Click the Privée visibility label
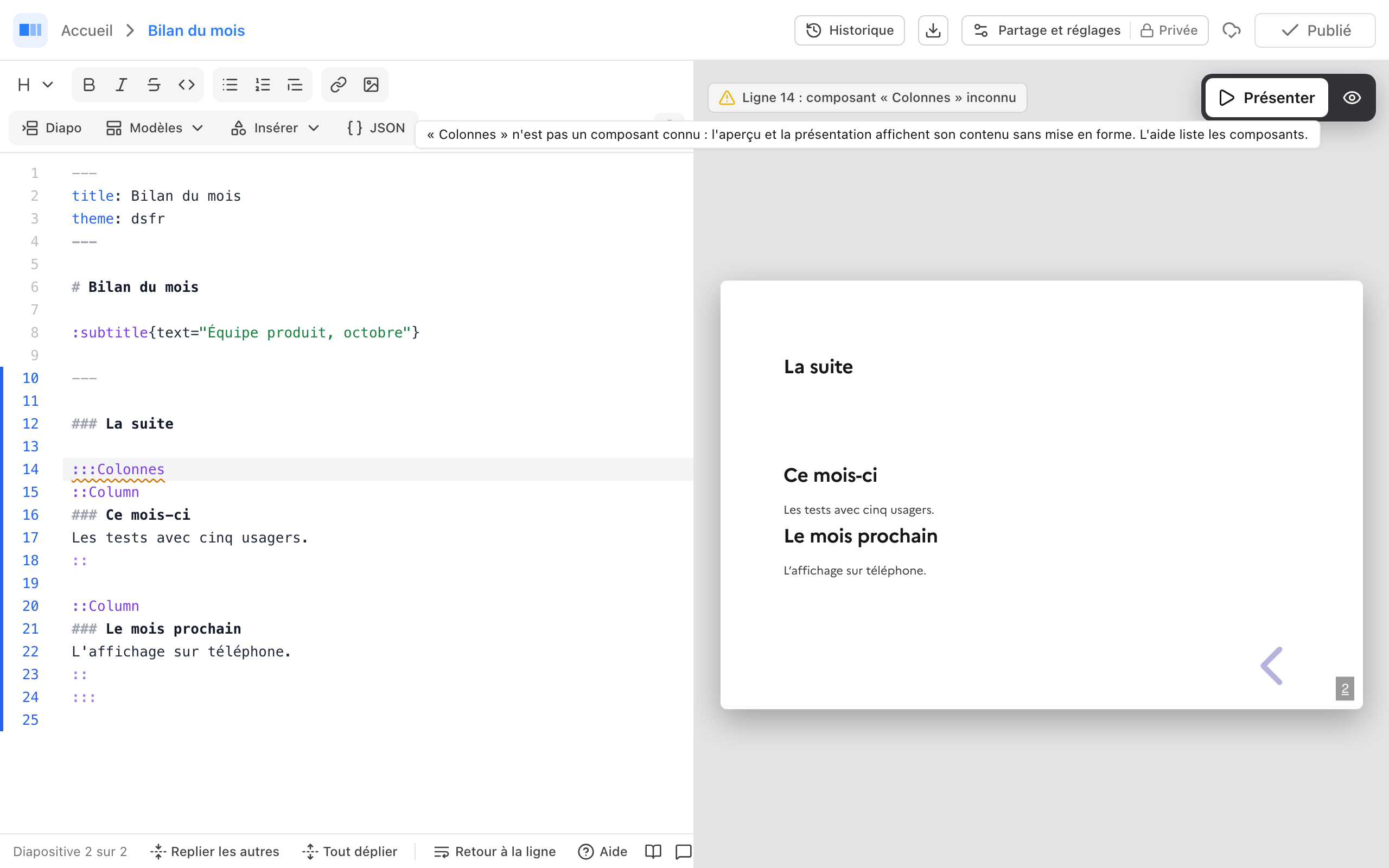 tap(1169, 30)
